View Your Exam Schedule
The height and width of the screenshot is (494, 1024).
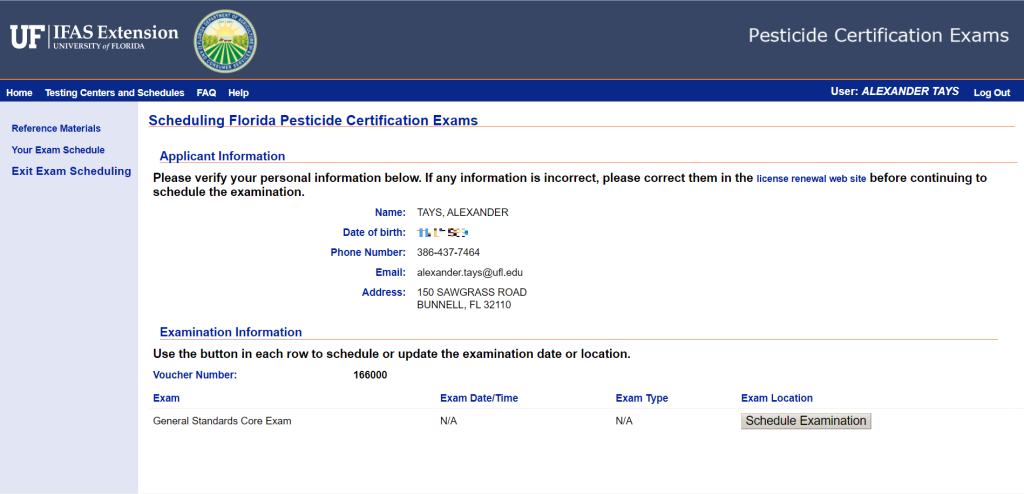click(x=58, y=150)
